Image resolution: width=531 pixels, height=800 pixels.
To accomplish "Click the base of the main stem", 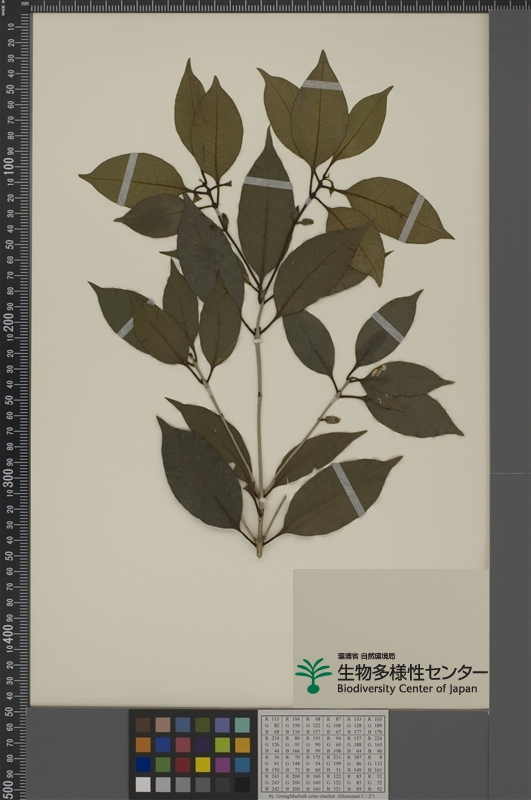I will pos(259,551).
